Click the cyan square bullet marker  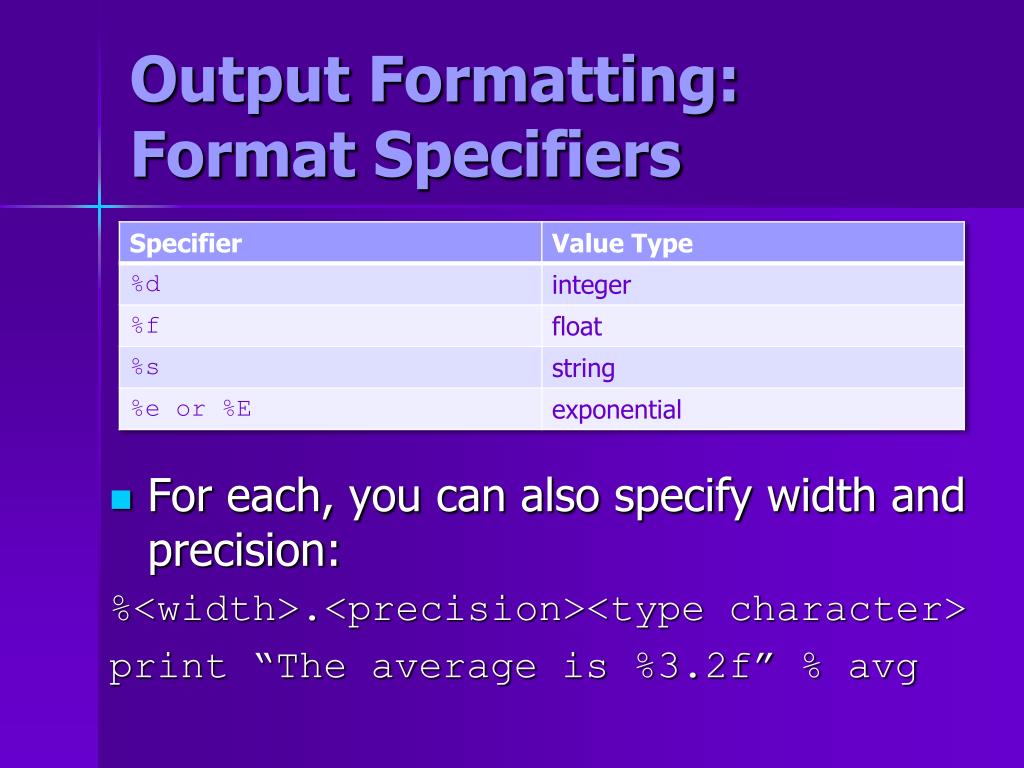[121, 500]
